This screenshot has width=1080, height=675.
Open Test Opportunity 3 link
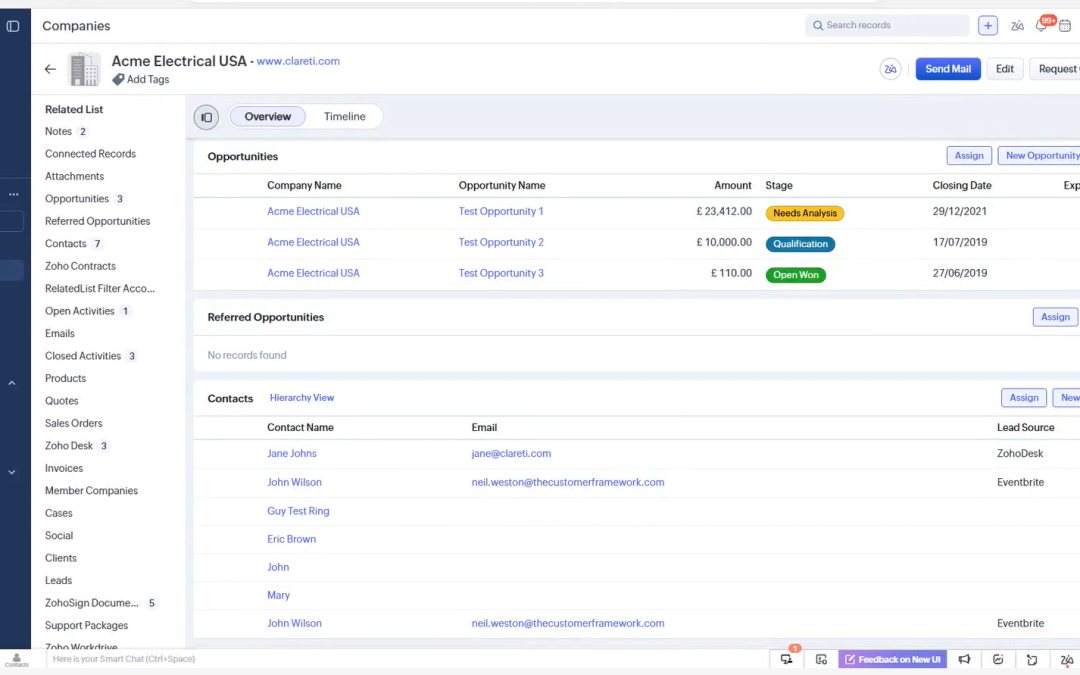click(x=501, y=273)
